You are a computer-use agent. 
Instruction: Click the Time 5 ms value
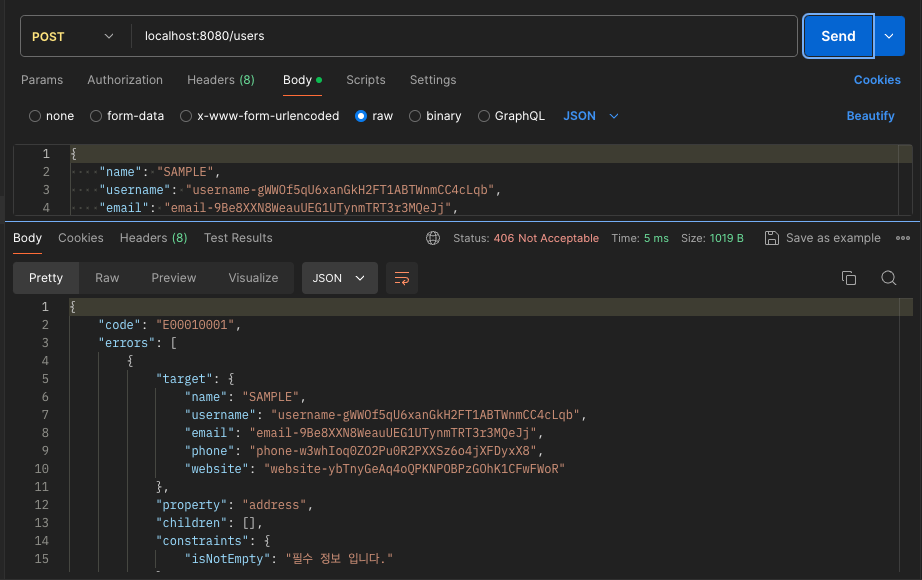pos(656,238)
